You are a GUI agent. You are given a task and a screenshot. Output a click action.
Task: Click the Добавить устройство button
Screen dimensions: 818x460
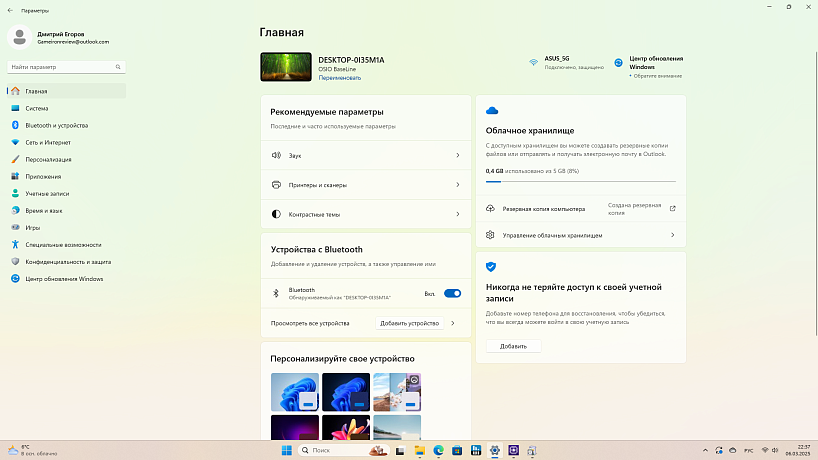coord(409,324)
